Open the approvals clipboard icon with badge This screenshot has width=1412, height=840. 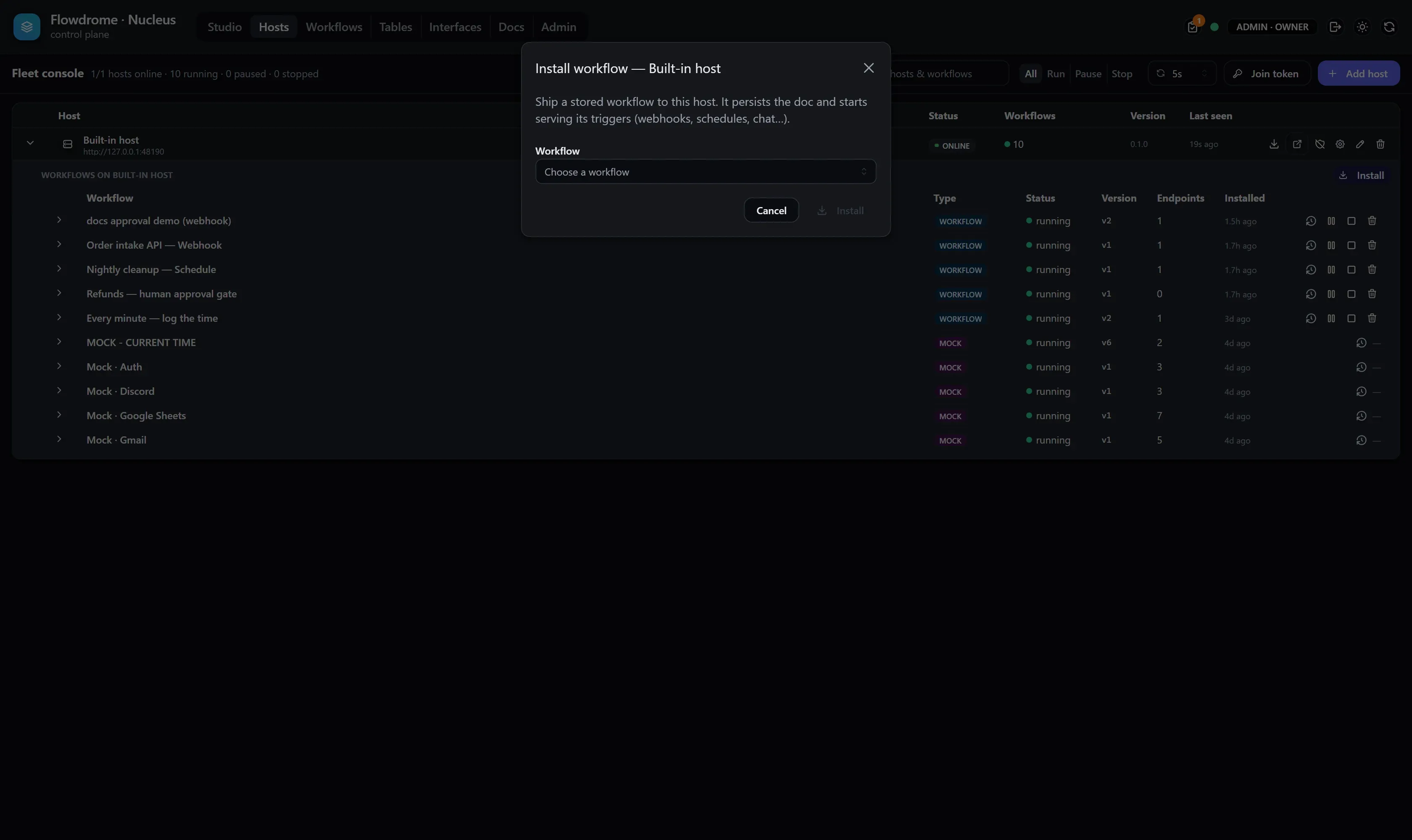pos(1193,26)
